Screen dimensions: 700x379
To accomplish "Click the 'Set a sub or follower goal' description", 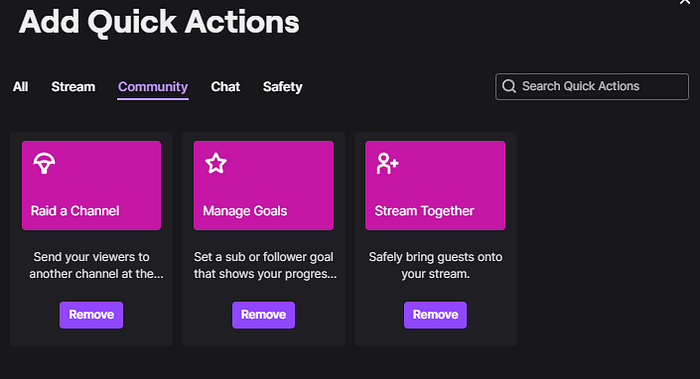I will [263, 257].
